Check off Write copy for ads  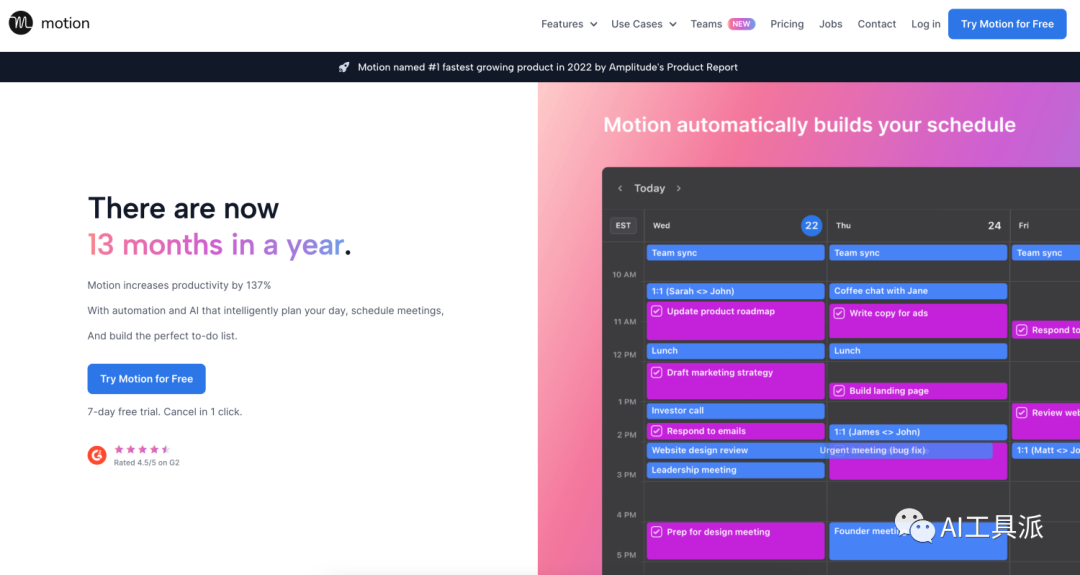point(839,313)
